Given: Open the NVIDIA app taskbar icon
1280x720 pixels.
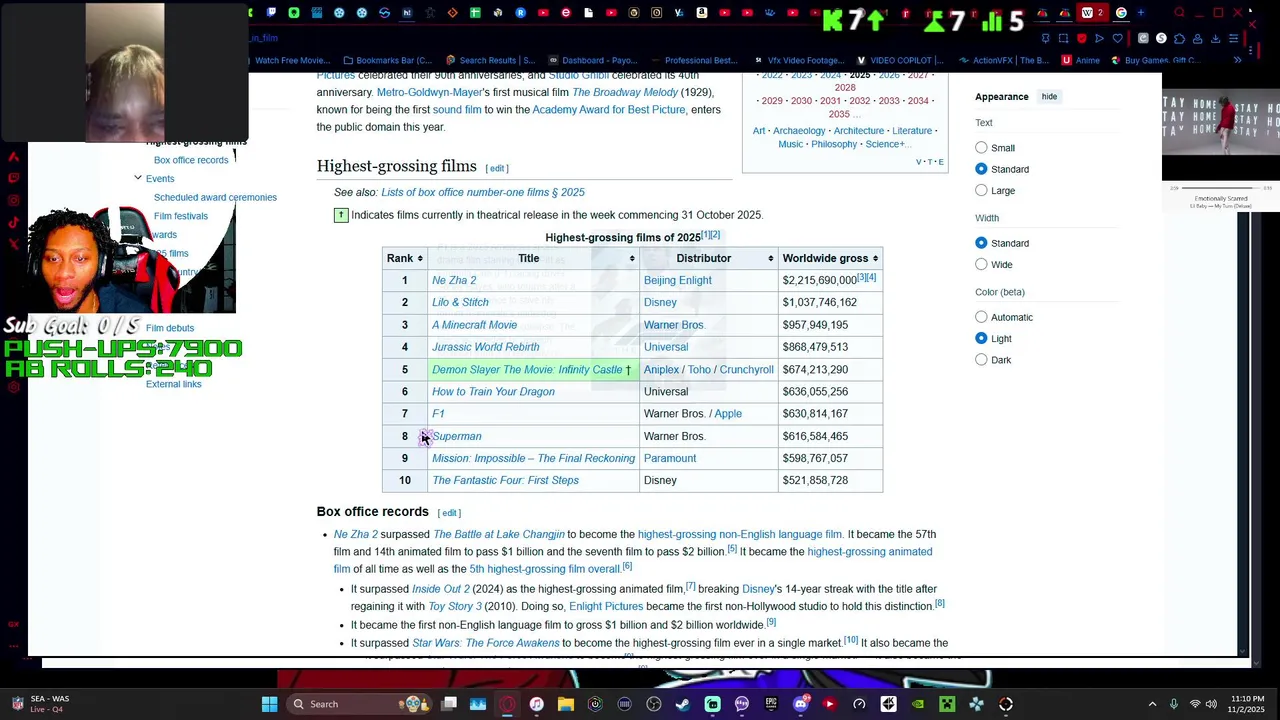Looking at the screenshot, I should click(x=918, y=704).
